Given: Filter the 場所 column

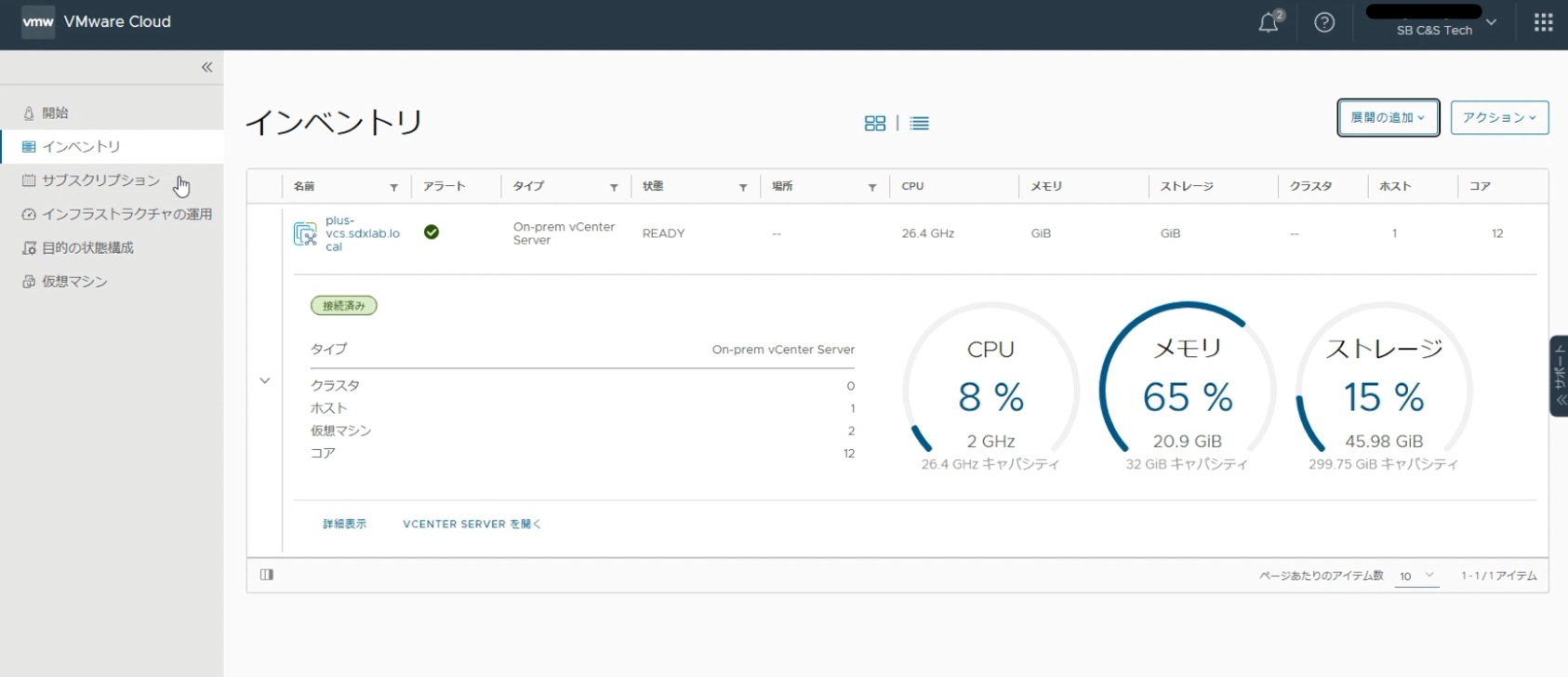Looking at the screenshot, I should [x=872, y=187].
